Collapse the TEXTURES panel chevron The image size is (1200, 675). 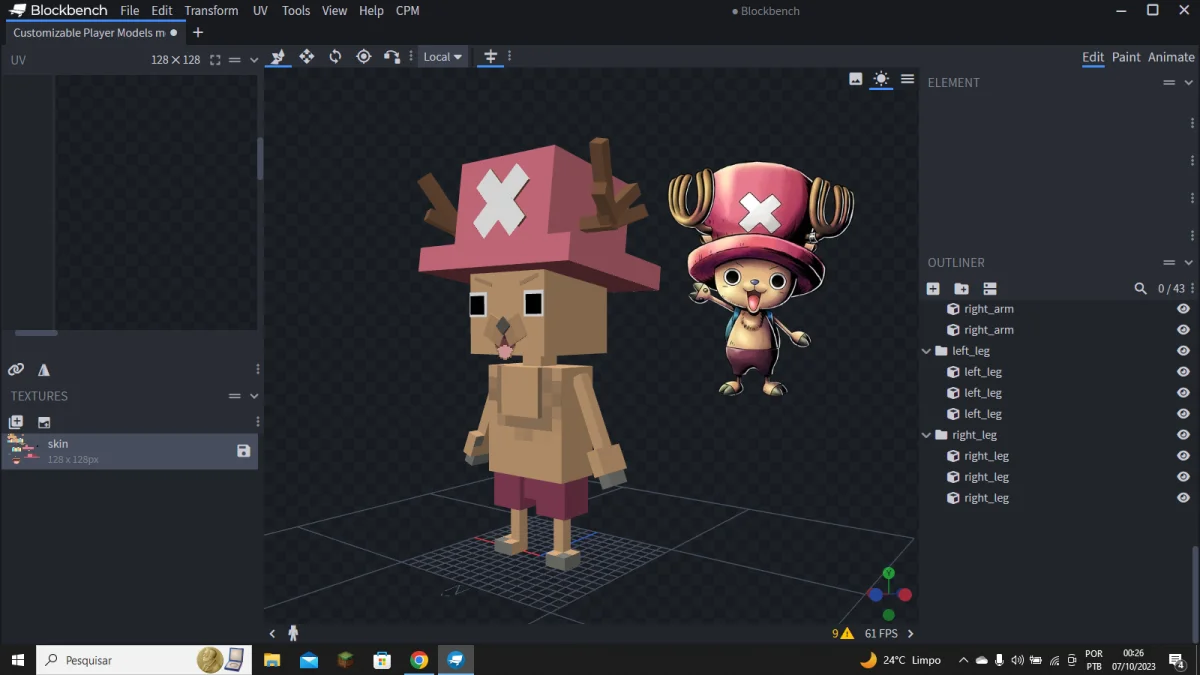coord(254,396)
